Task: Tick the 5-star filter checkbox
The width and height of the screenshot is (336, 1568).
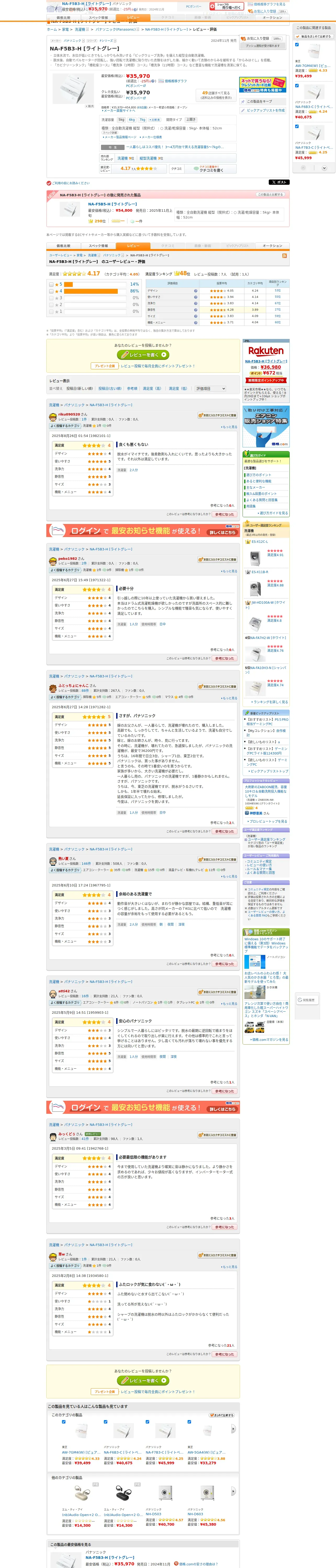Action: click(x=51, y=284)
